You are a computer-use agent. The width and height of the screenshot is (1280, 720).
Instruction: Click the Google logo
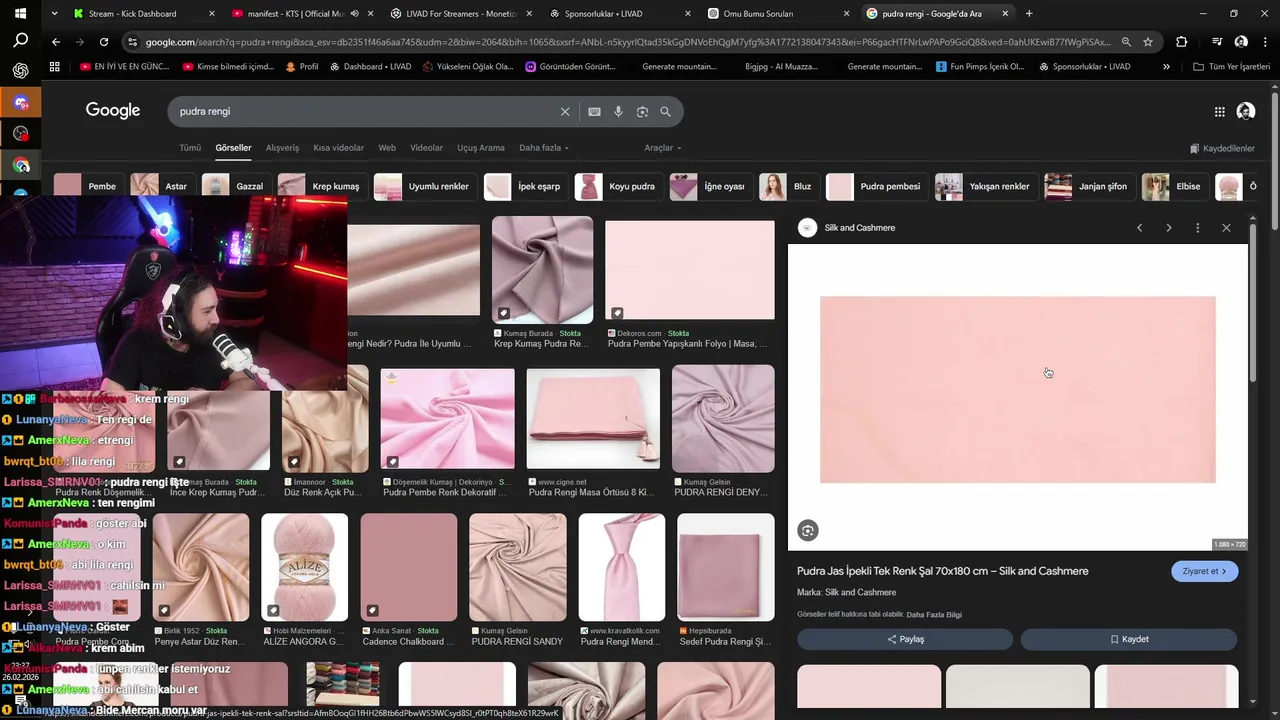pyautogui.click(x=113, y=111)
